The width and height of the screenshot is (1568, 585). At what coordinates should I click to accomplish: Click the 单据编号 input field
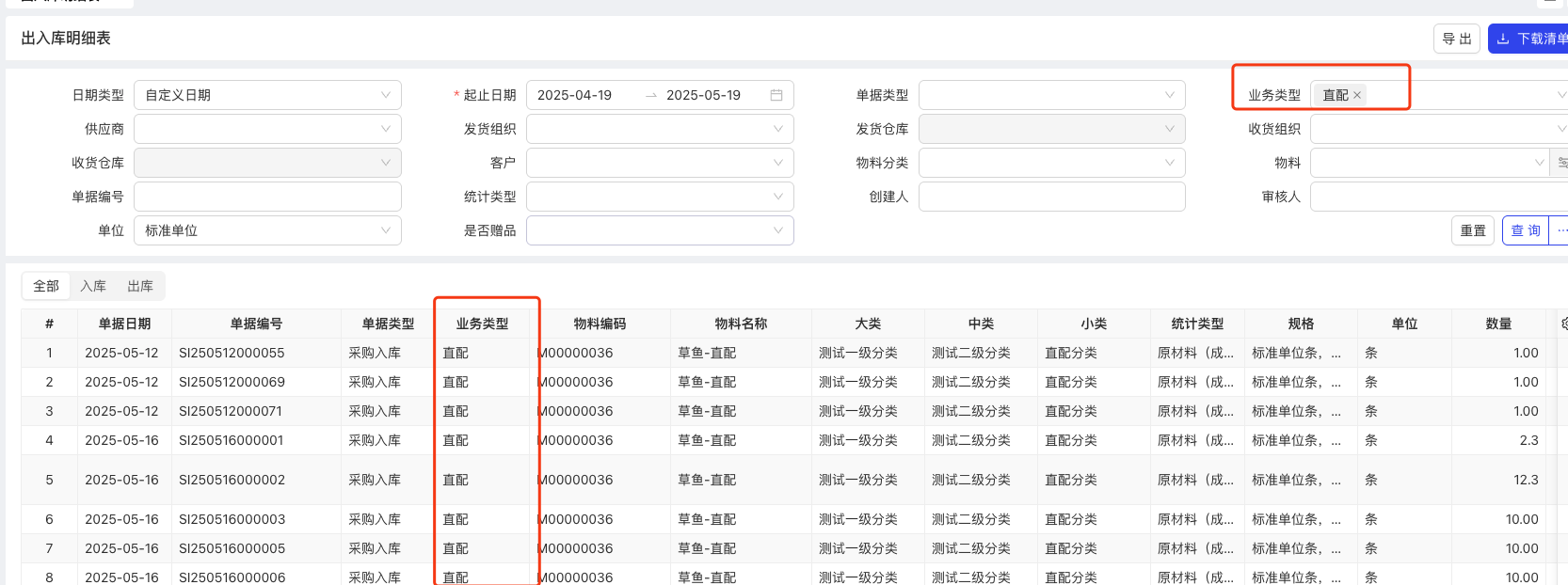pyautogui.click(x=267, y=197)
